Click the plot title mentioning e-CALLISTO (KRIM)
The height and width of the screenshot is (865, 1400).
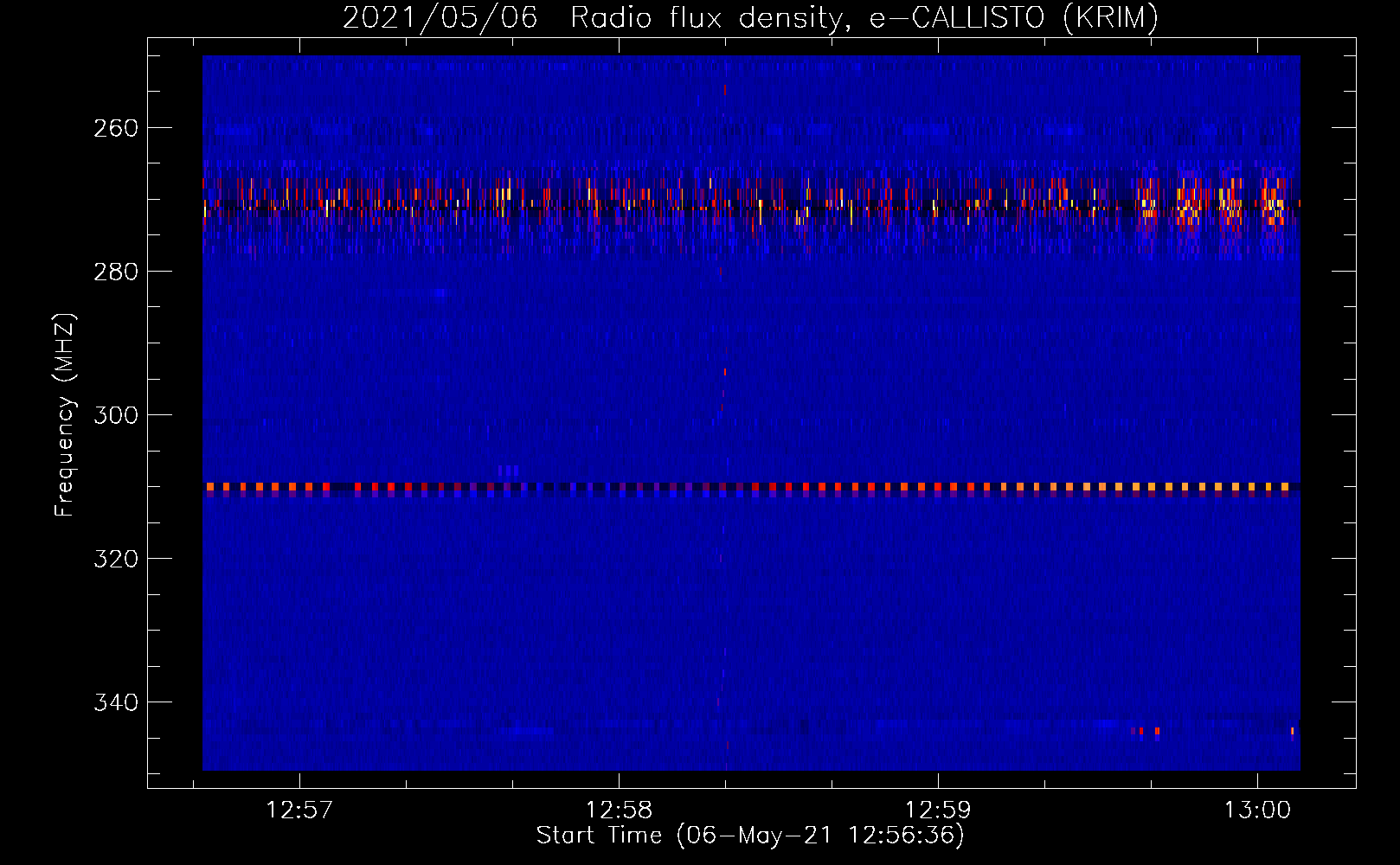tap(750, 17)
